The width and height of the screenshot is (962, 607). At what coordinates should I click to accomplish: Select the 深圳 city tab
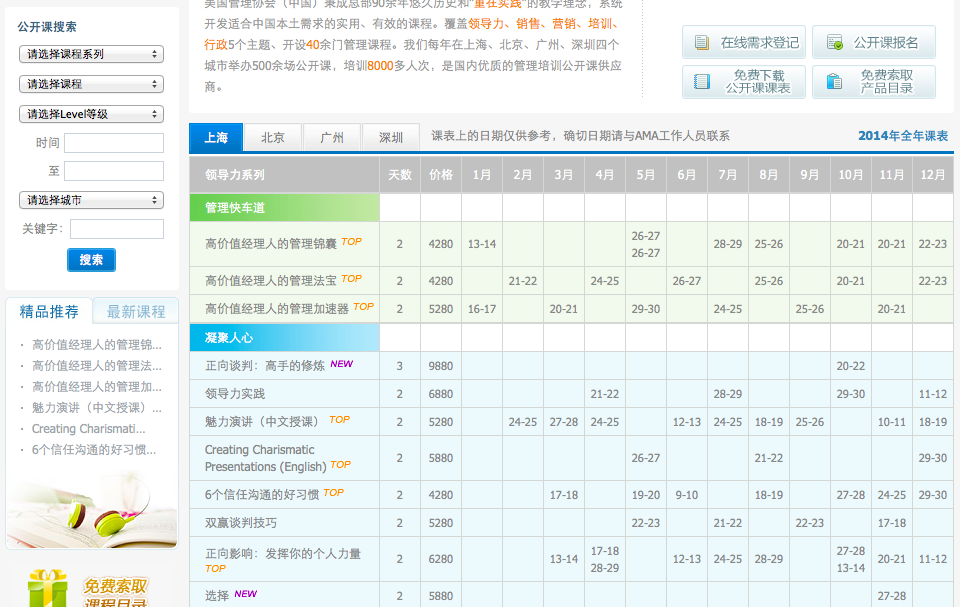(391, 138)
